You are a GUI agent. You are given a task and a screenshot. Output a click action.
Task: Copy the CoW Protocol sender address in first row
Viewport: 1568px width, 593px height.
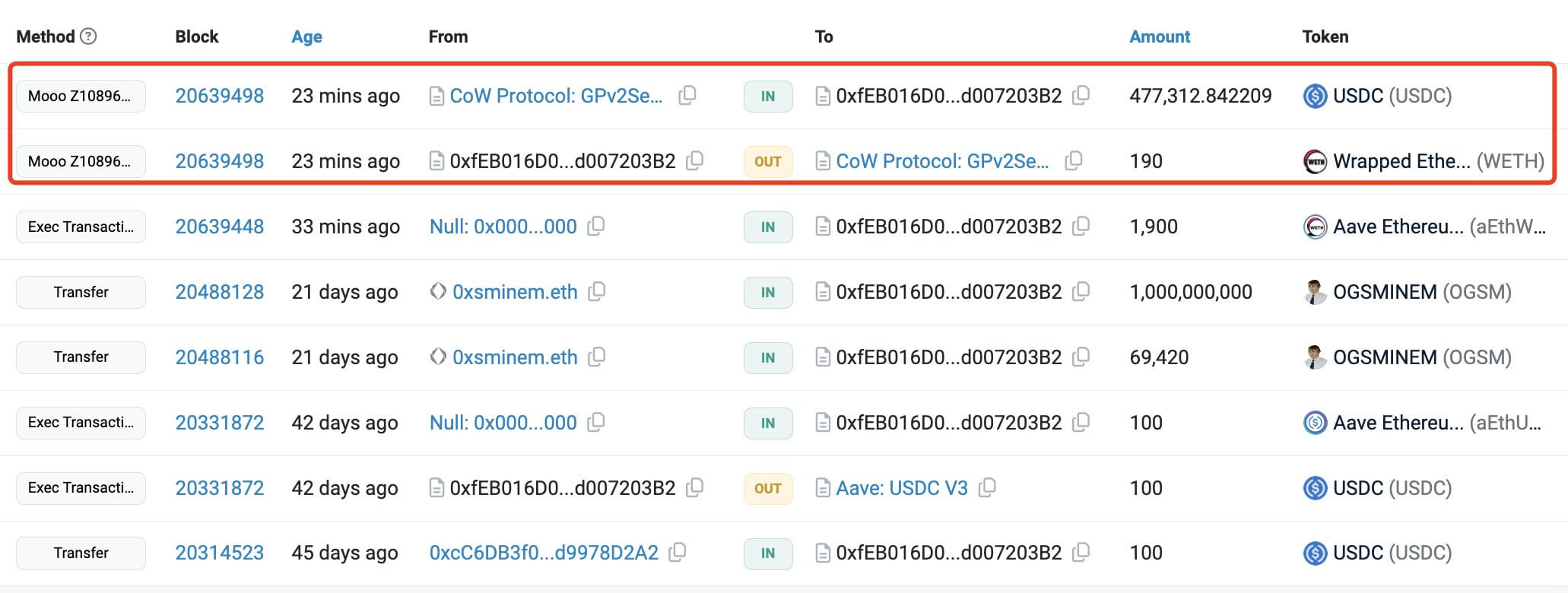[687, 95]
